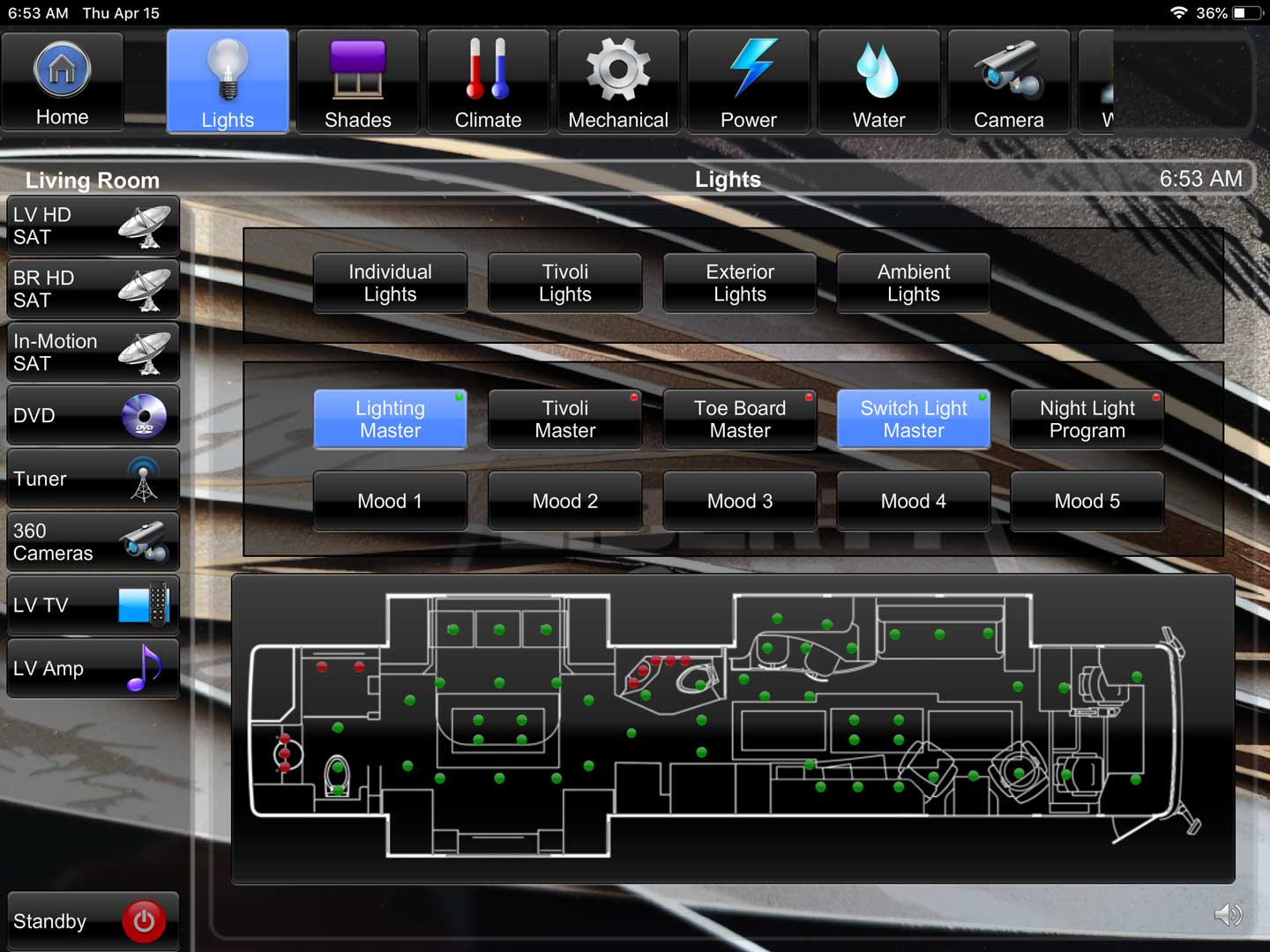Start the Night Light Program
This screenshot has height=952, width=1270.
pyautogui.click(x=1087, y=419)
